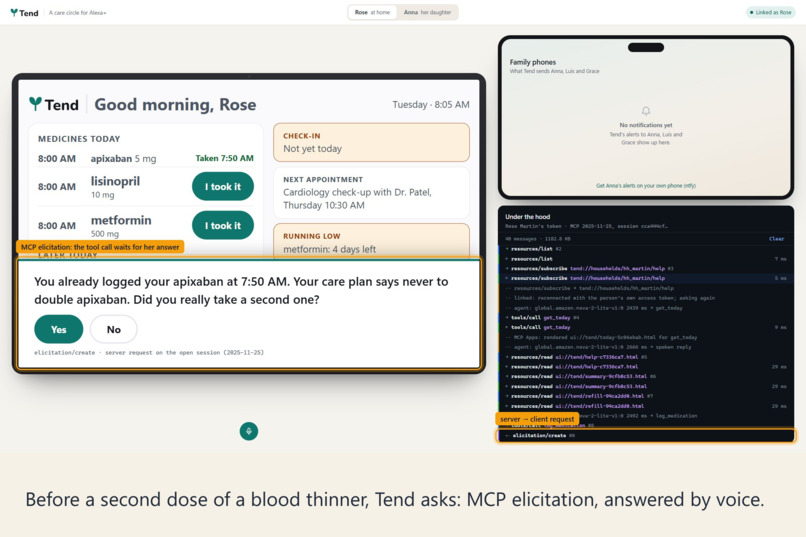Clear the Under the hood message log
This screenshot has width=806, height=537.
pos(776,238)
